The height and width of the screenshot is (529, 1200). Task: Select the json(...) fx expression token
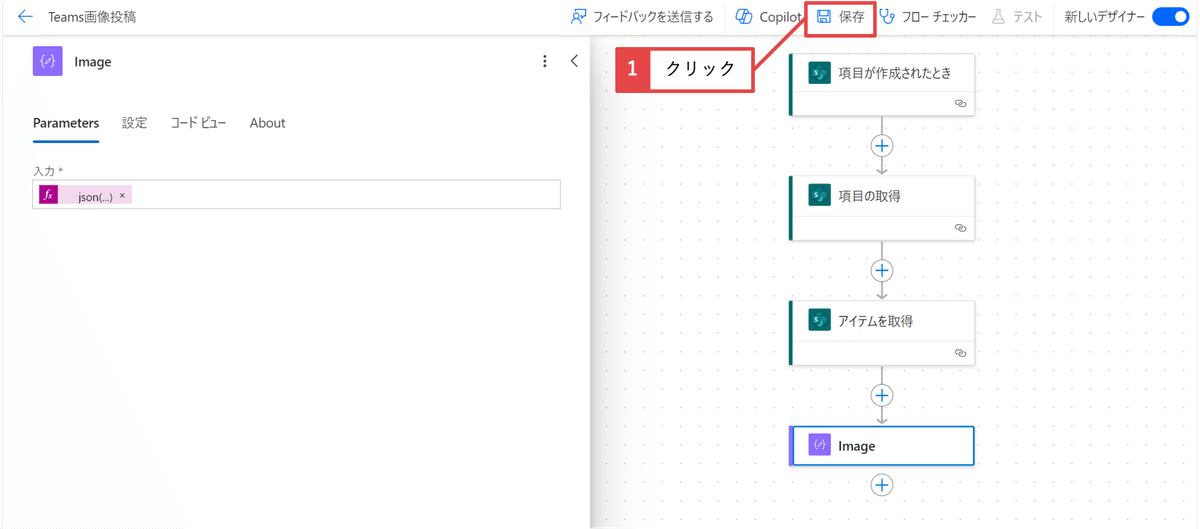coord(85,195)
